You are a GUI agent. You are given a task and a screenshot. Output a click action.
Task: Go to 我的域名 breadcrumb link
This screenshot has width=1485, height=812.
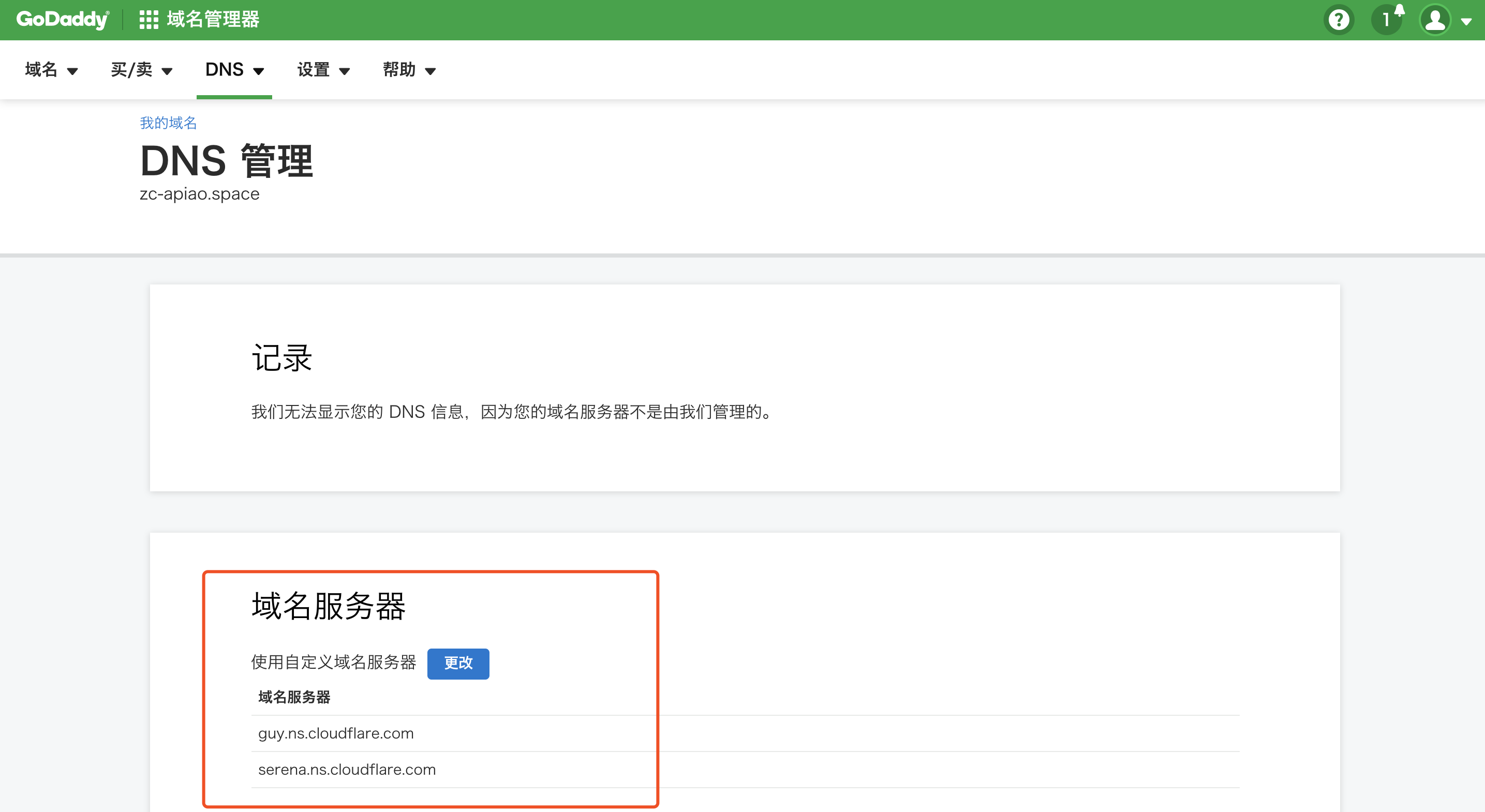(x=168, y=123)
